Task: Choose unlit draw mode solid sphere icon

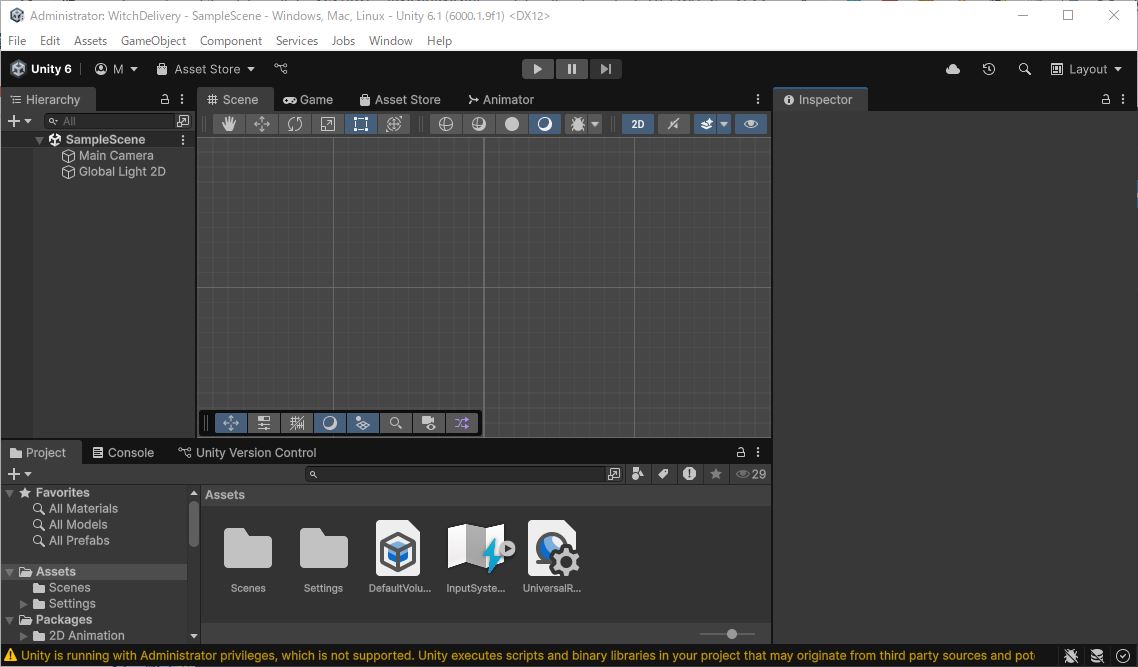Action: pyautogui.click(x=512, y=124)
